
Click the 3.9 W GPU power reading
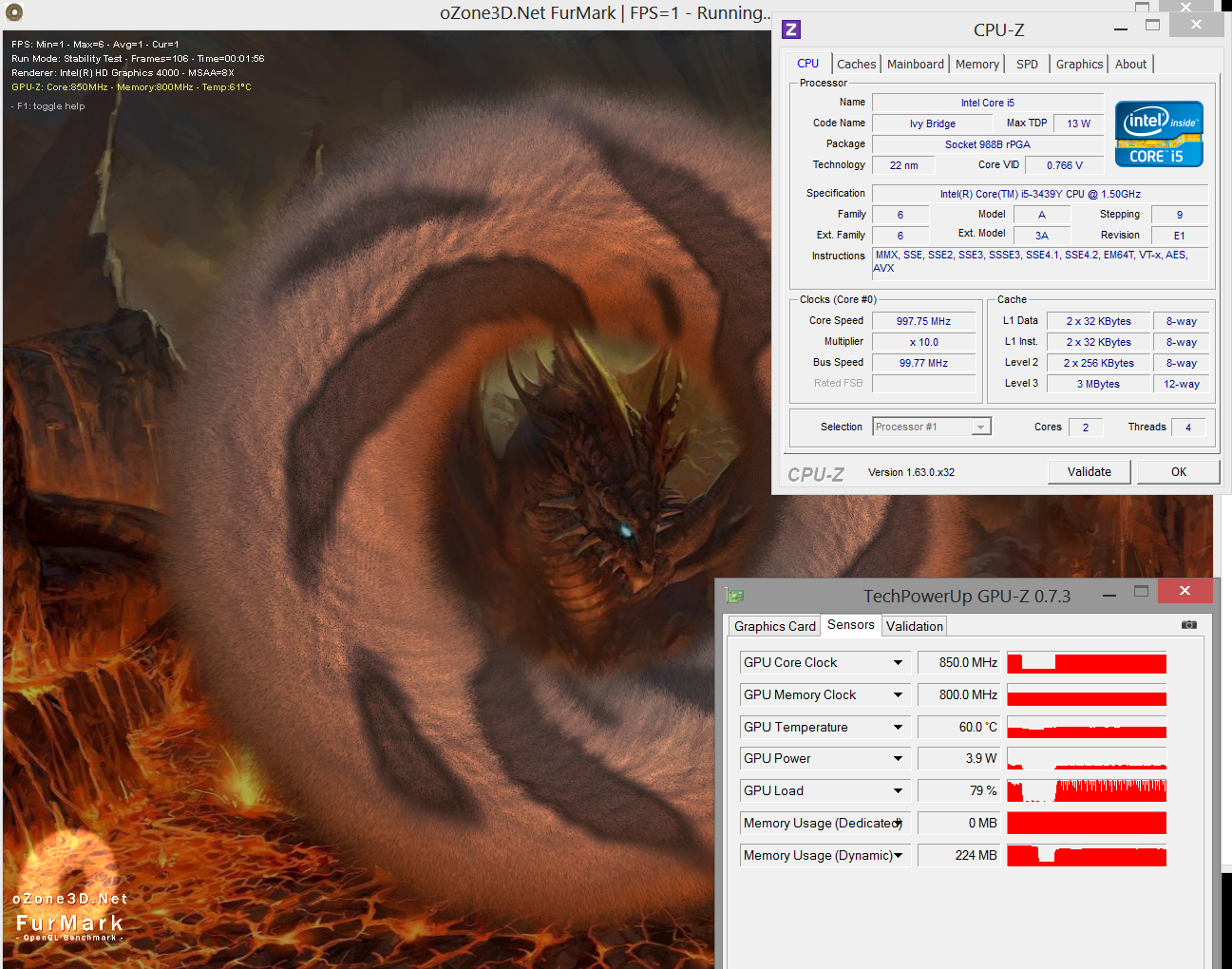960,758
